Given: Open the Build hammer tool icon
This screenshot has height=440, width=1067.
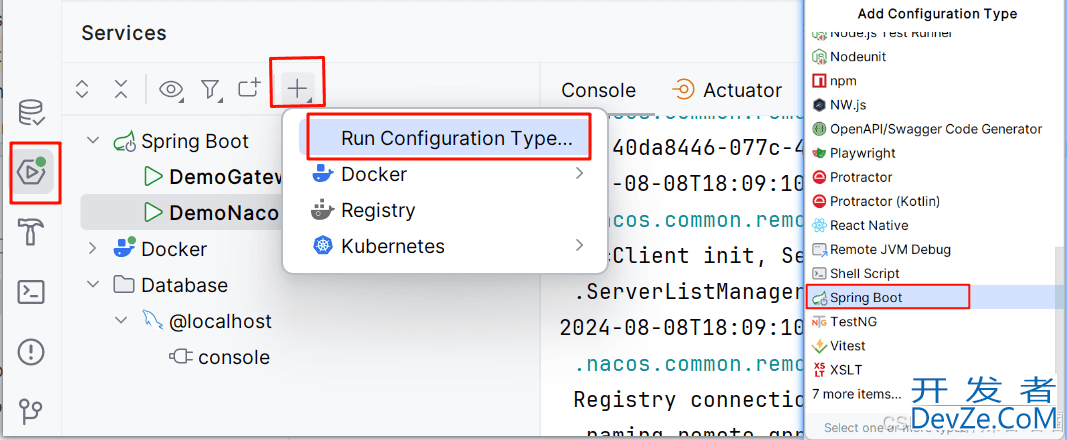Looking at the screenshot, I should [x=31, y=233].
